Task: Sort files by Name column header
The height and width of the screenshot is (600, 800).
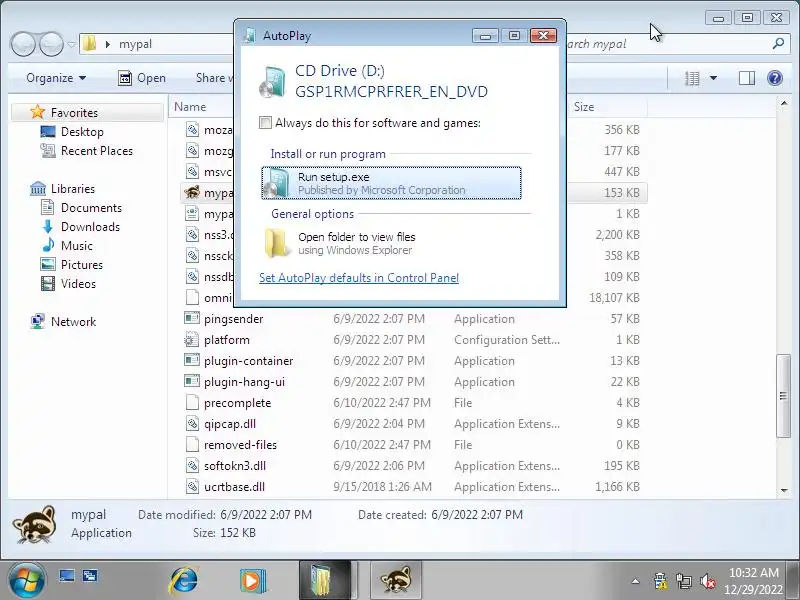Action: [190, 107]
